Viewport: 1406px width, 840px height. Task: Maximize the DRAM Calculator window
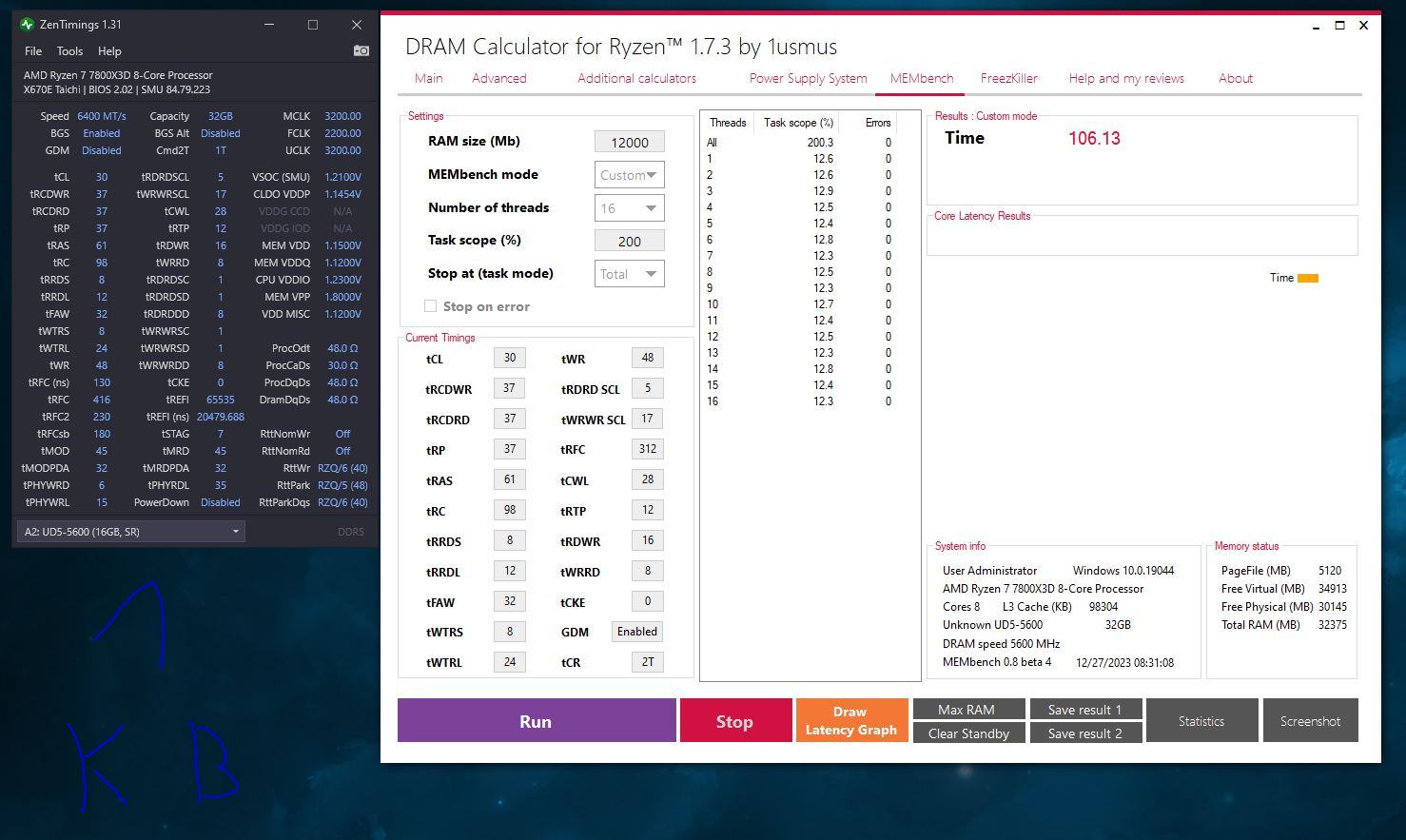tap(1339, 26)
